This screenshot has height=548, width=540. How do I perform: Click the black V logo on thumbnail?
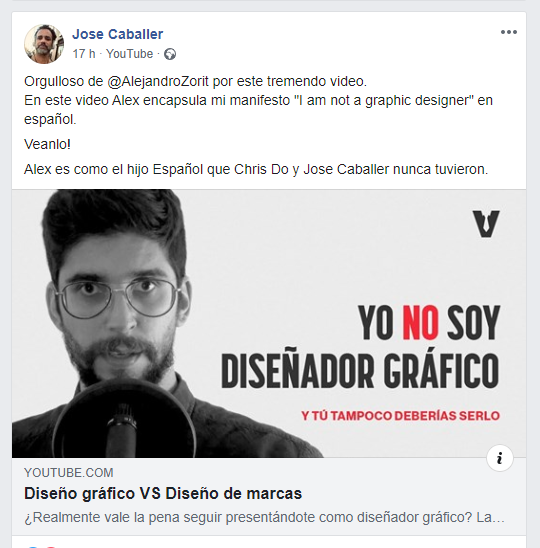486,224
